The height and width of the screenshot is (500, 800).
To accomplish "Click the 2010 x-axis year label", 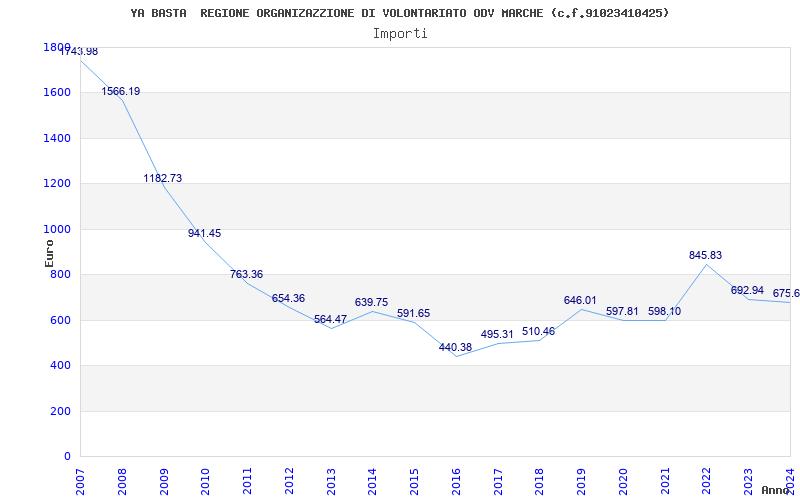I will [x=206, y=481].
